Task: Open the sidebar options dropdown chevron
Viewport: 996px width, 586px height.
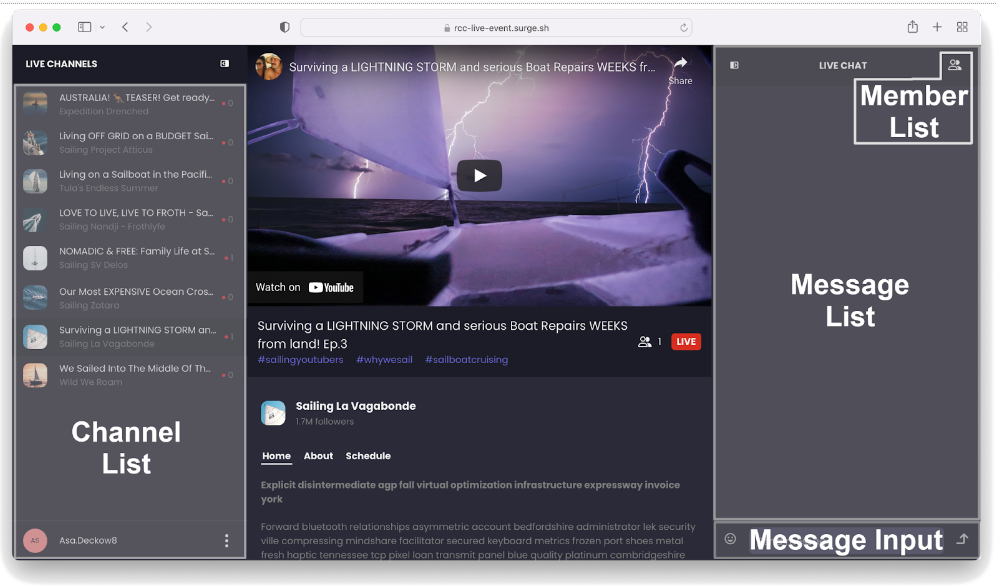Action: 102,27
